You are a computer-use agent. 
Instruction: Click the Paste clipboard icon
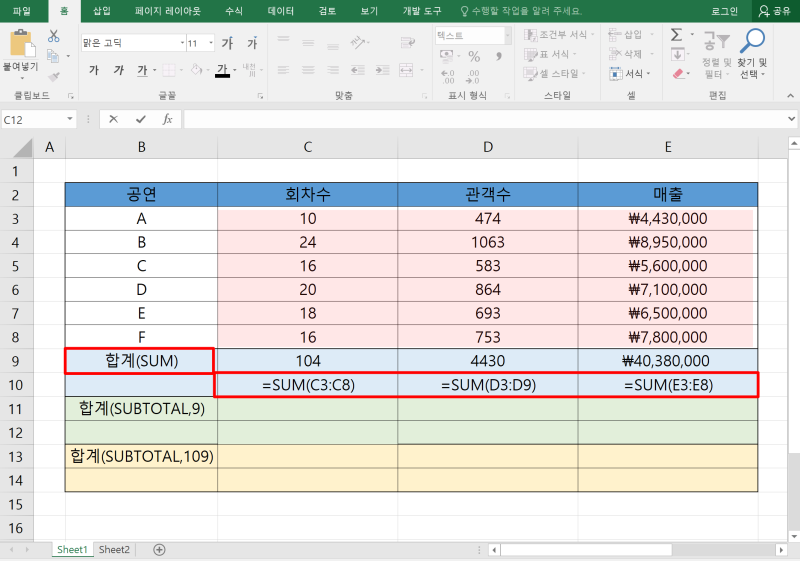[x=22, y=44]
